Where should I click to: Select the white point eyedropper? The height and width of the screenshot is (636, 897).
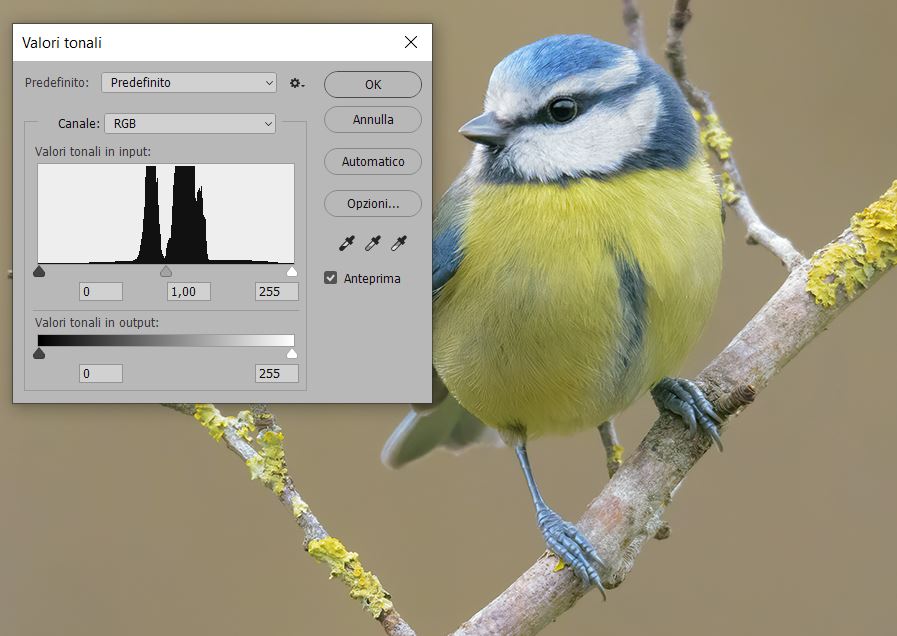[x=398, y=243]
